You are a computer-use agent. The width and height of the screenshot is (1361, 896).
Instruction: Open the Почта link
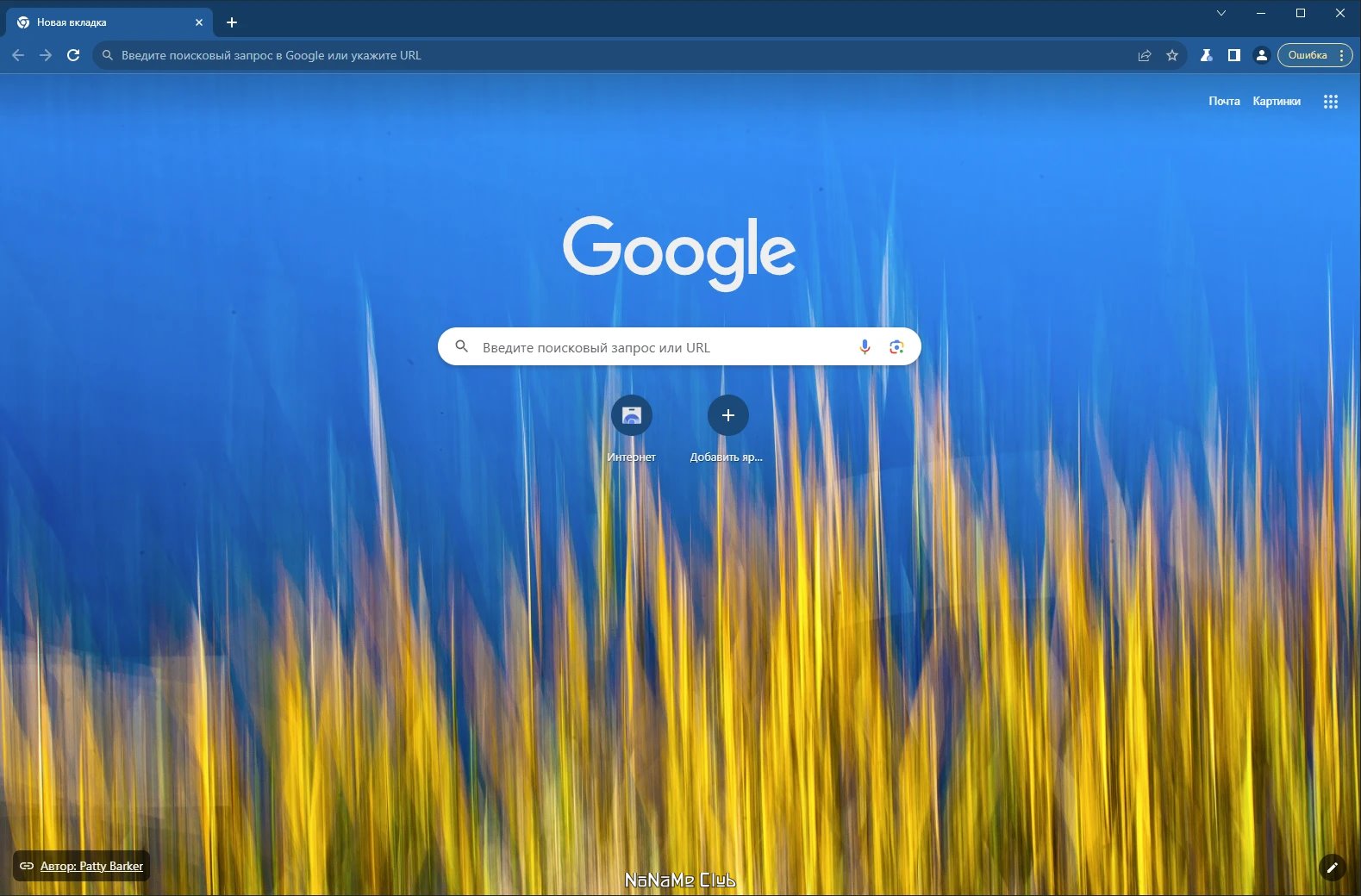pos(1224,101)
